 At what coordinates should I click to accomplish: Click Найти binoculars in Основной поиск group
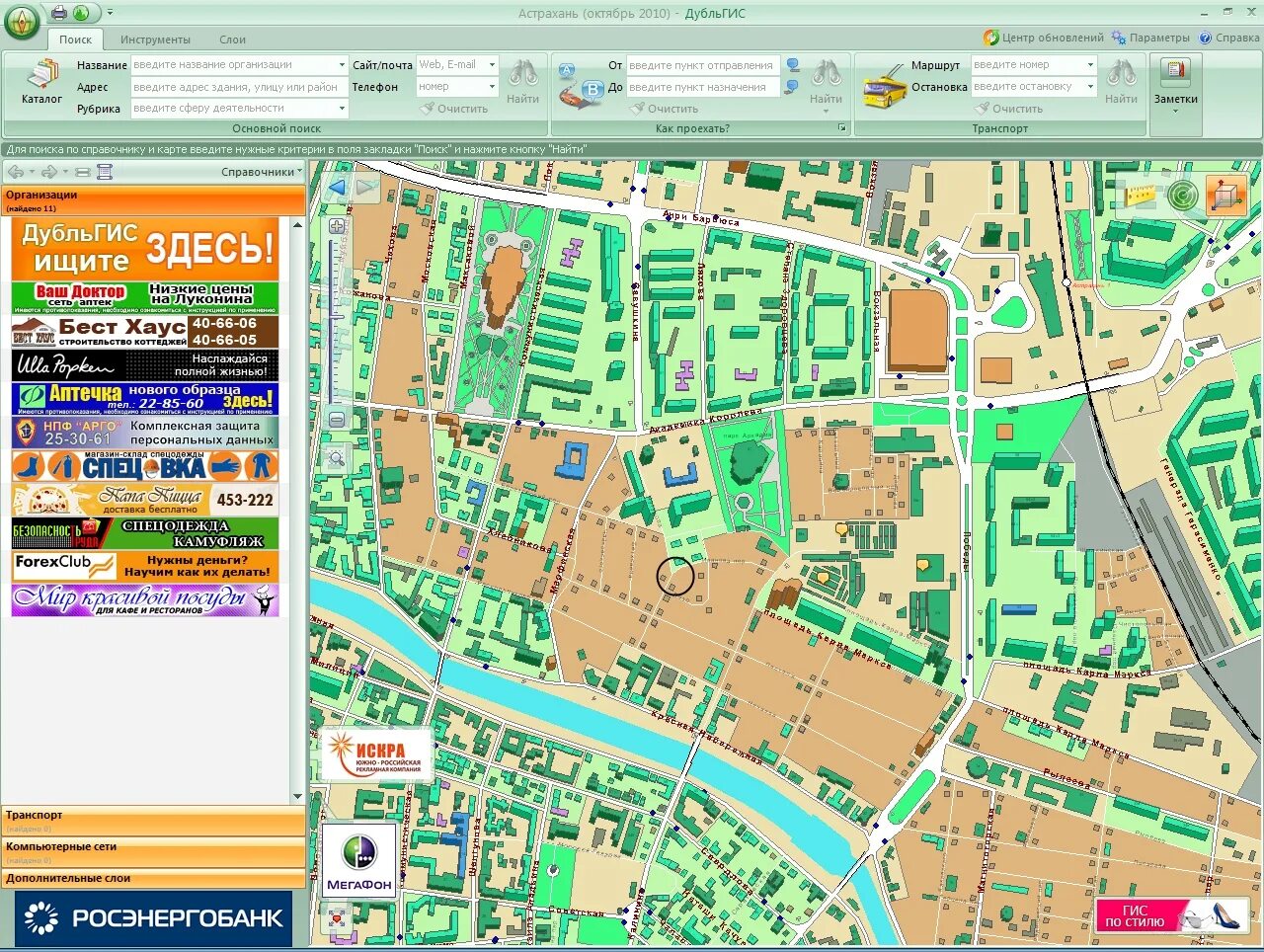tap(522, 81)
